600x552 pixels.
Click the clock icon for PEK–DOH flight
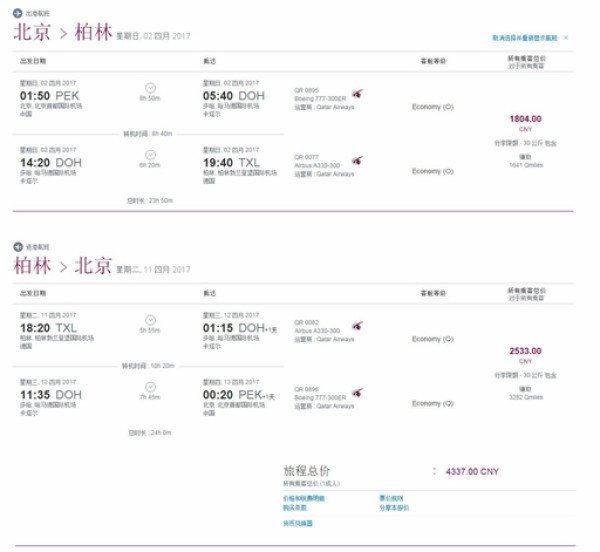[150, 87]
